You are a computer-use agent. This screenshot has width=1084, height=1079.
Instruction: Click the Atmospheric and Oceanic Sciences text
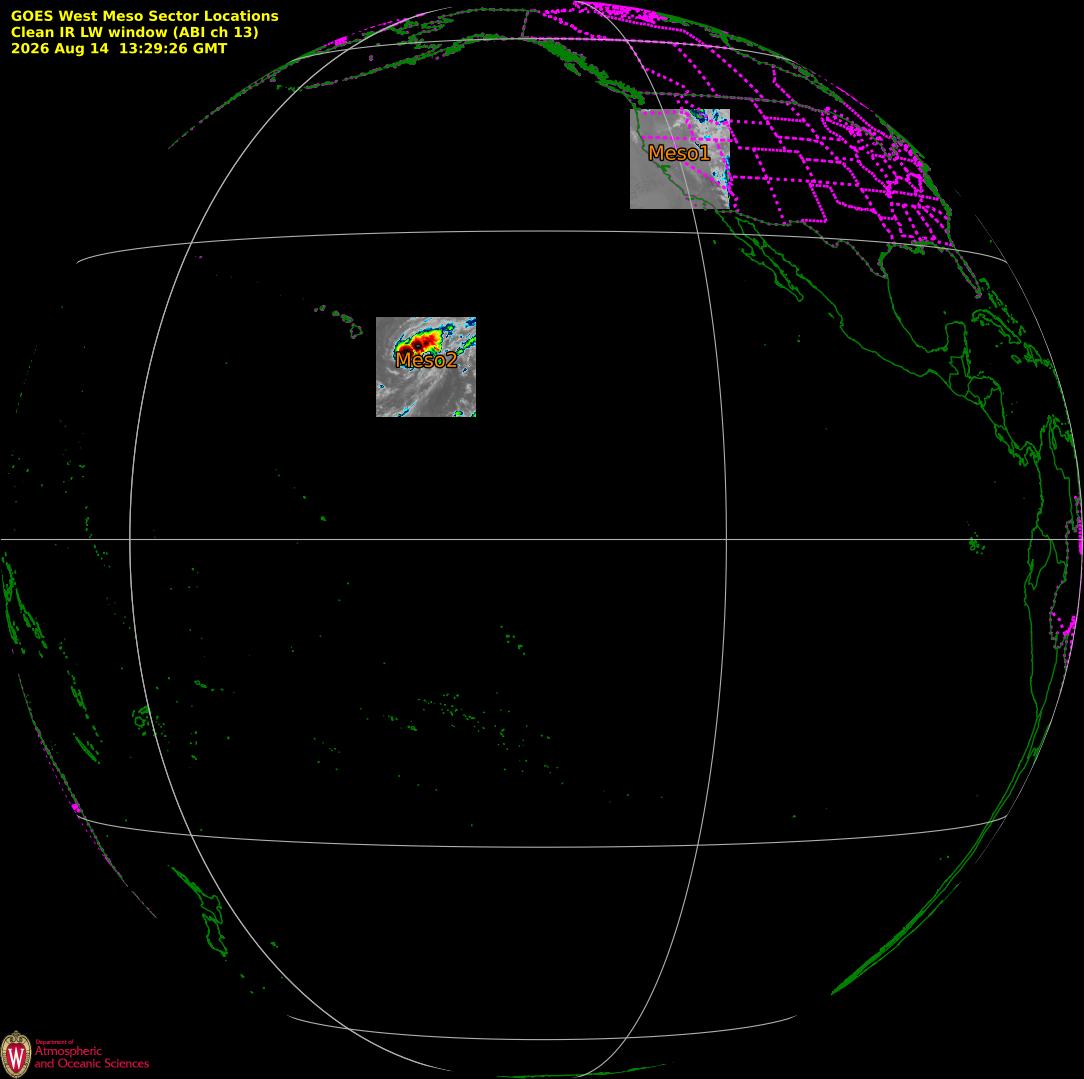pyautogui.click(x=91, y=1056)
